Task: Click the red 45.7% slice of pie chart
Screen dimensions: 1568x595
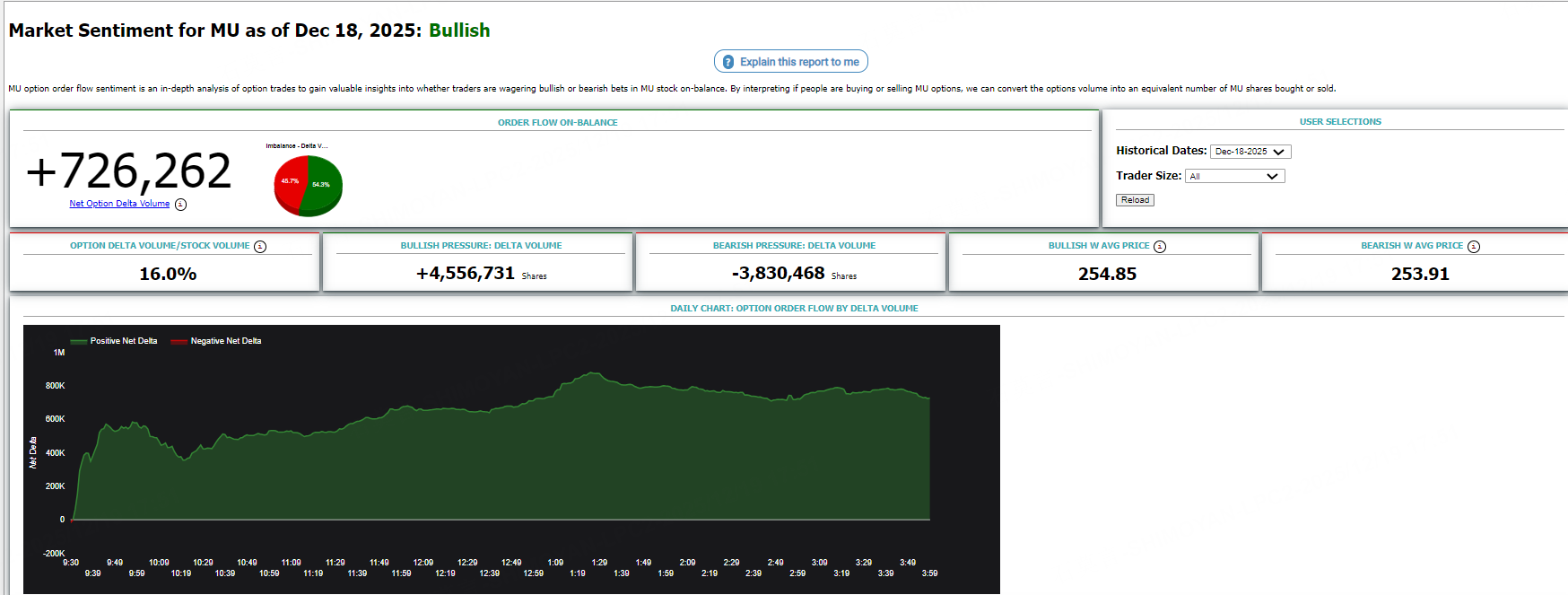Action: (x=289, y=181)
